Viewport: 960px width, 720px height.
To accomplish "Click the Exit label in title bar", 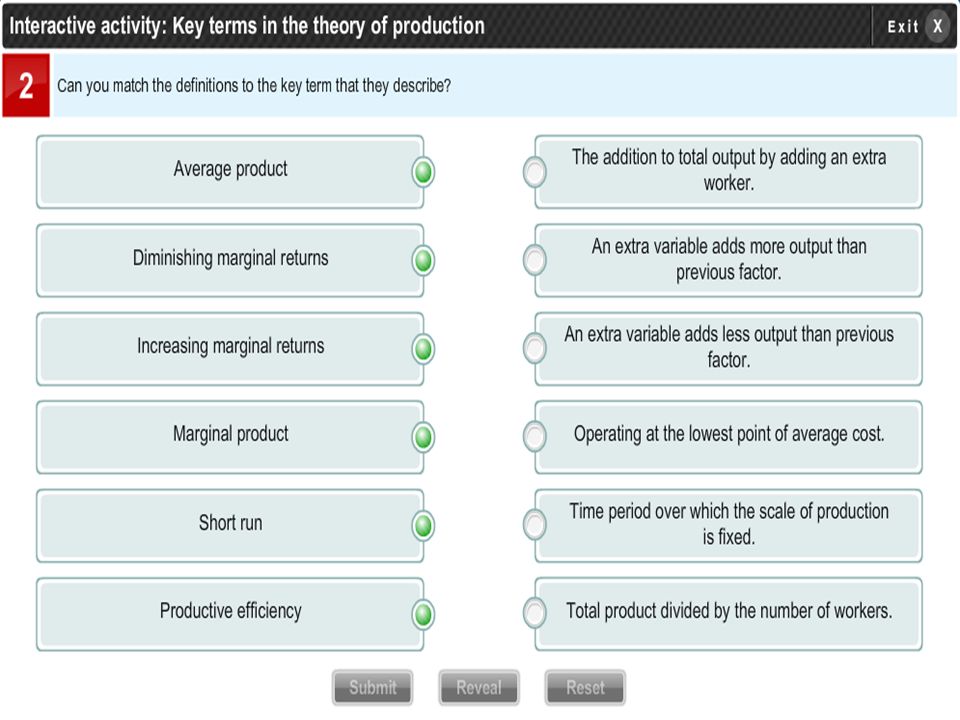I will coord(903,26).
